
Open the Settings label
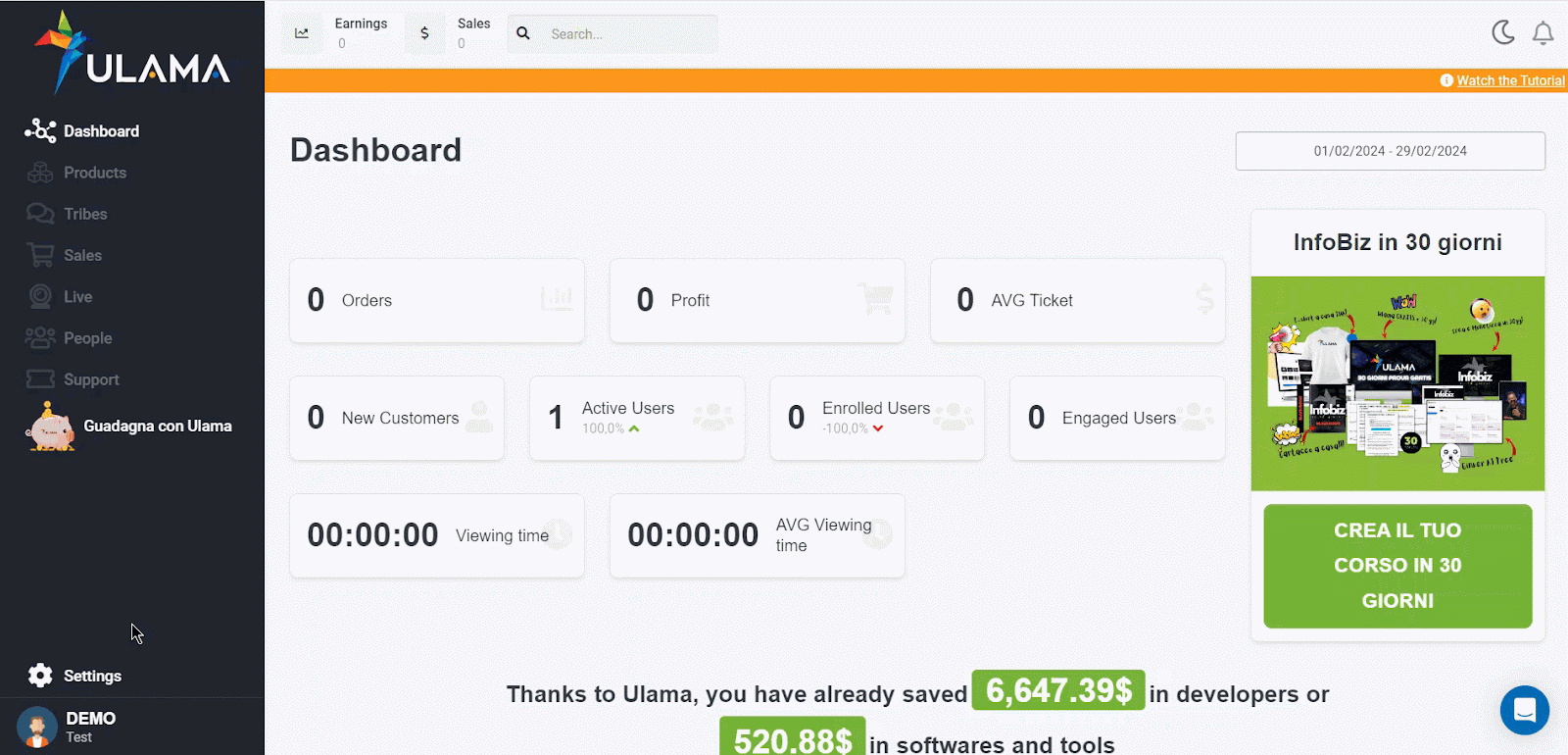(92, 676)
